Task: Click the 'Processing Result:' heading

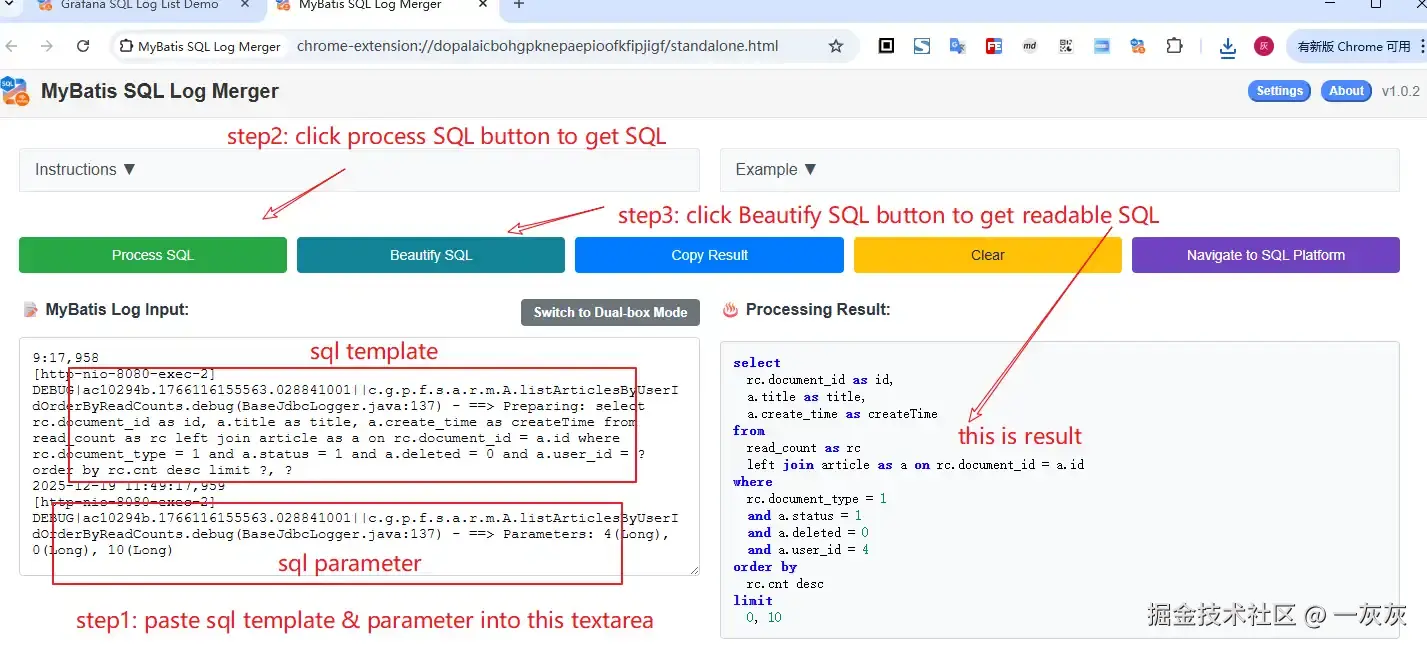Action: coord(818,310)
